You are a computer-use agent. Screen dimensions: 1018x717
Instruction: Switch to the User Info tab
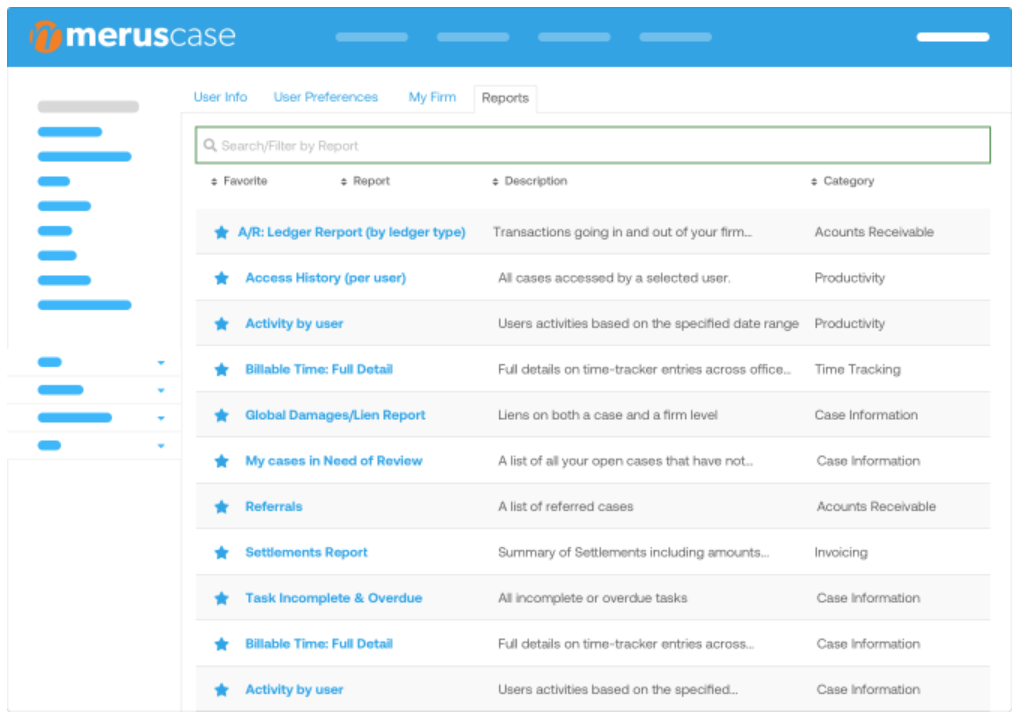pos(220,97)
